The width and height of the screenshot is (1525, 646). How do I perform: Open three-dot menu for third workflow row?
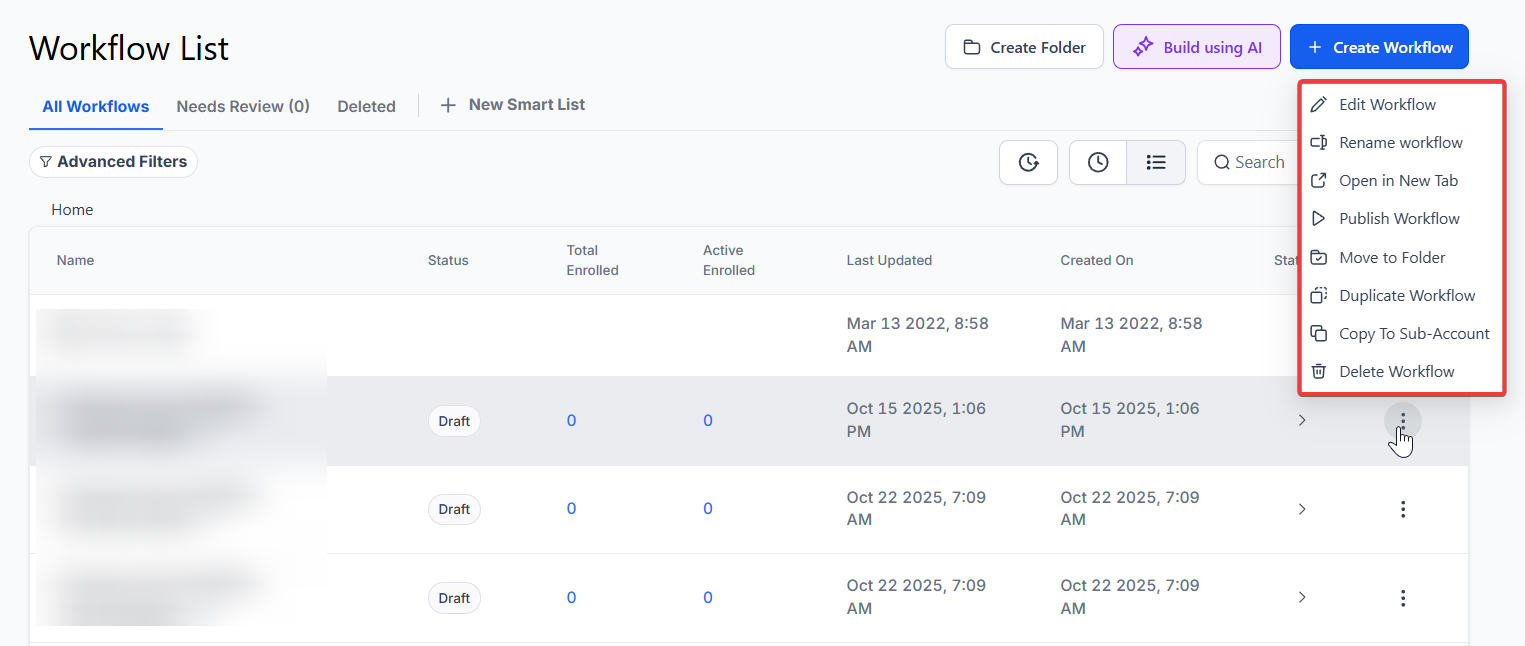(x=1402, y=509)
